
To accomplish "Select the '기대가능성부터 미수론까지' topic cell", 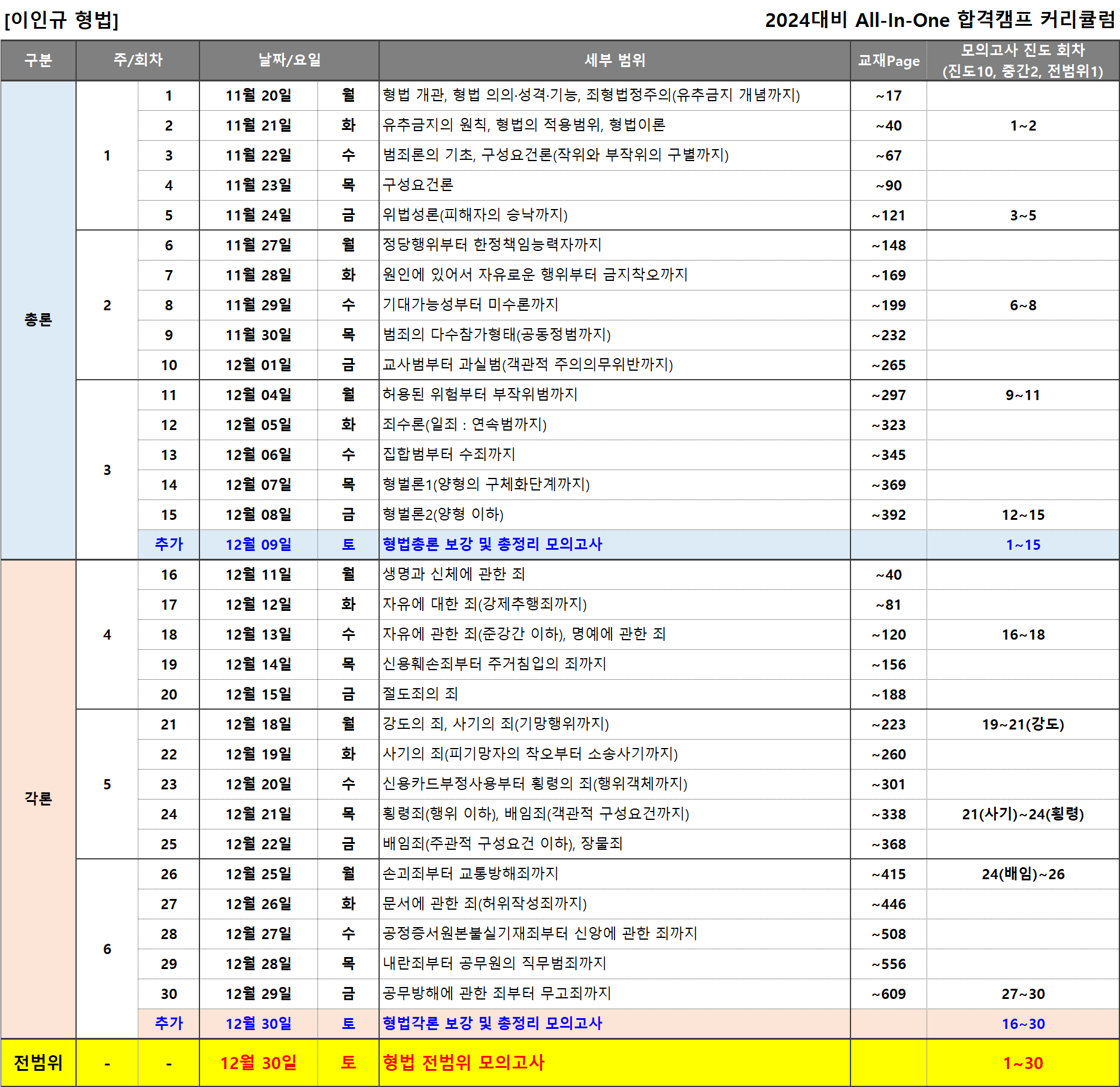I will pos(470,305).
